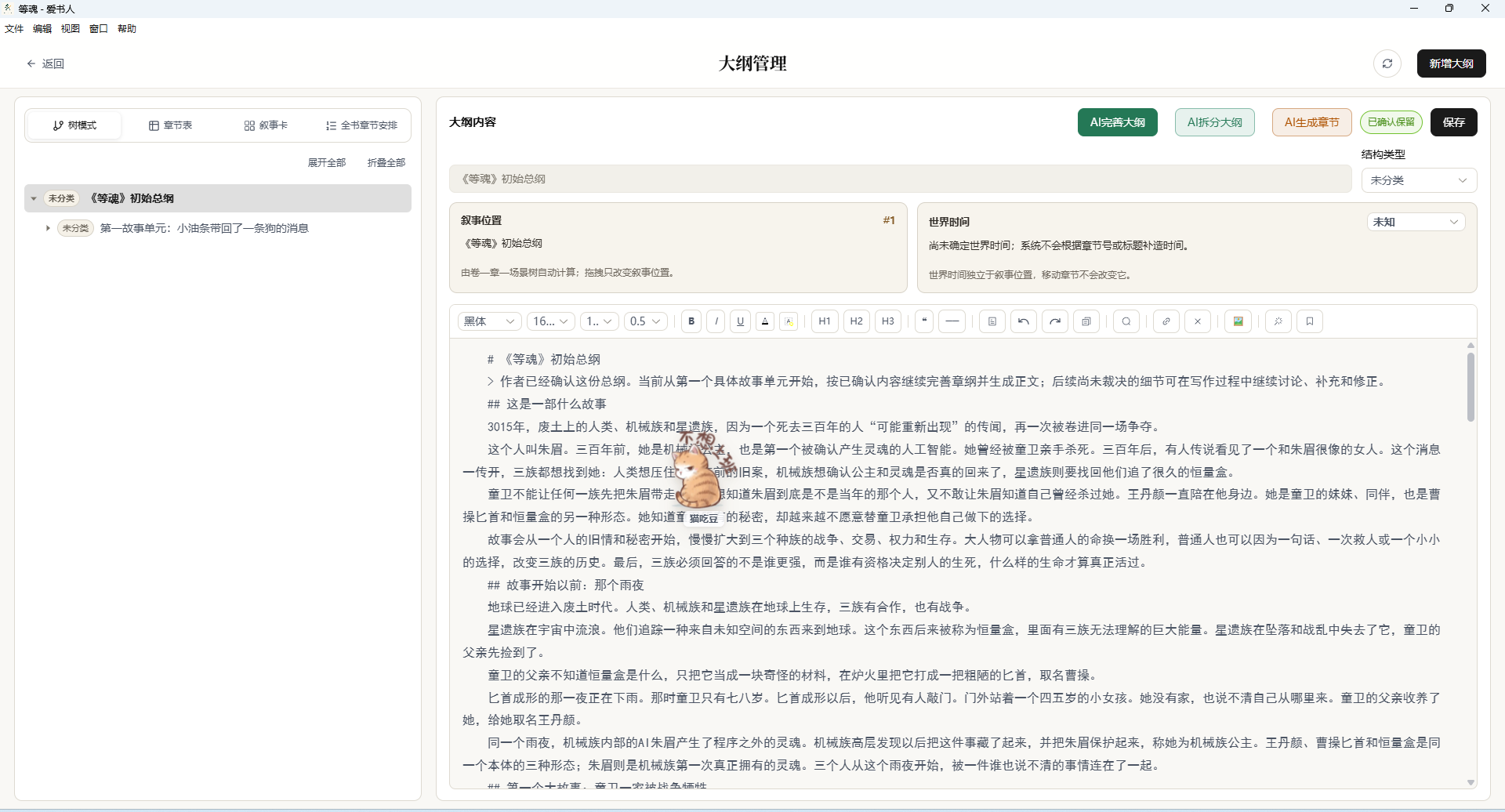Viewport: 1505px width, 812px height.
Task: Insert a link with the chain icon
Action: point(1166,321)
